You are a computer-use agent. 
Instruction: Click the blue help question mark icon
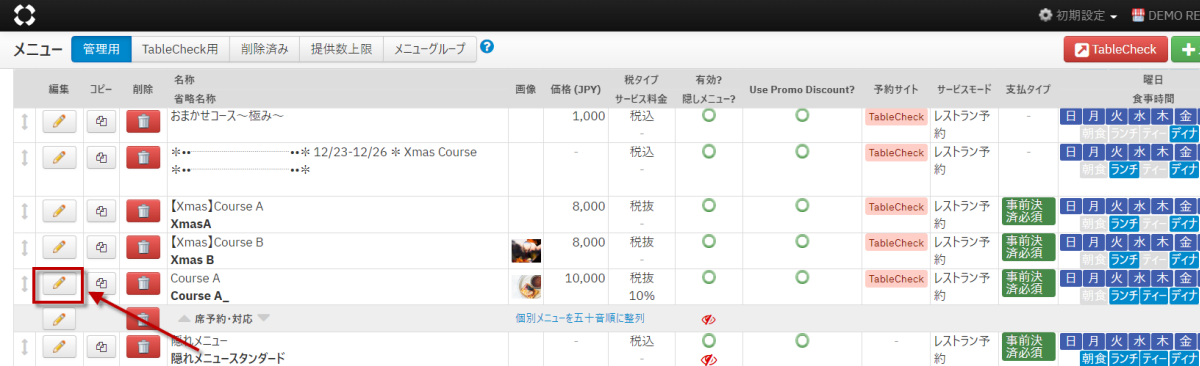(x=487, y=47)
